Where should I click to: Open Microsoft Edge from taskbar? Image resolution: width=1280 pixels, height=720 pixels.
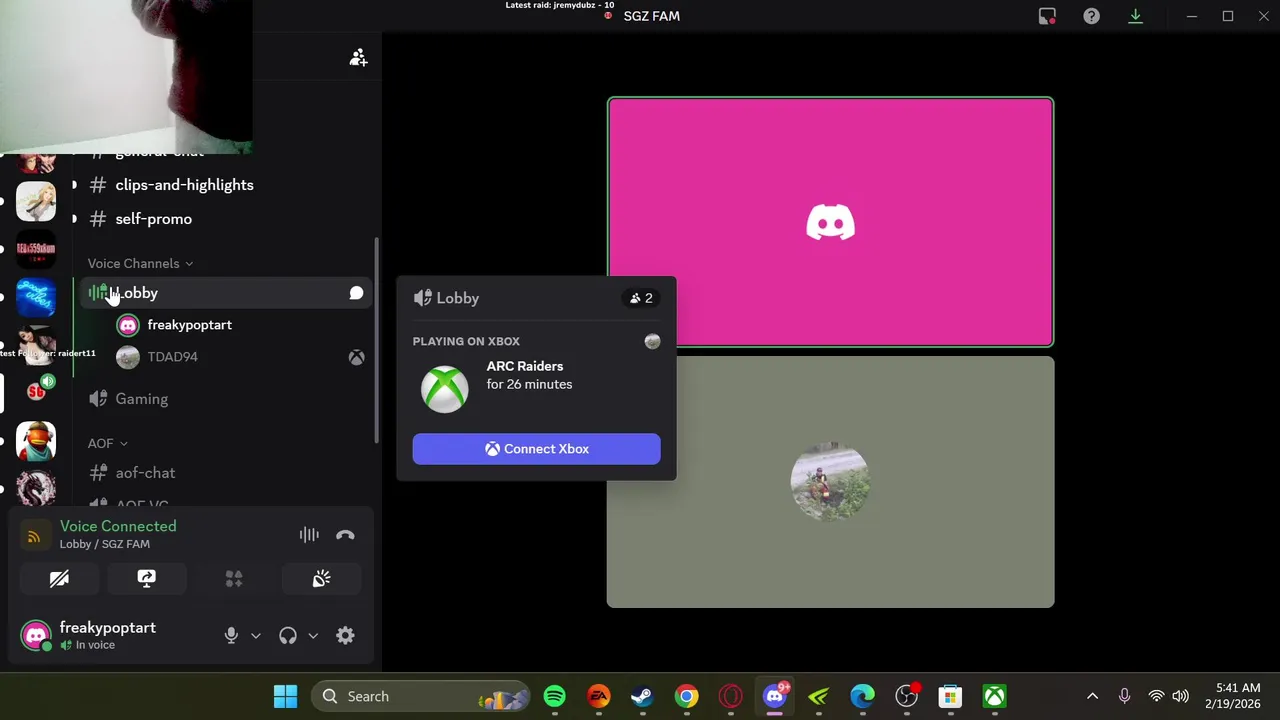click(862, 696)
